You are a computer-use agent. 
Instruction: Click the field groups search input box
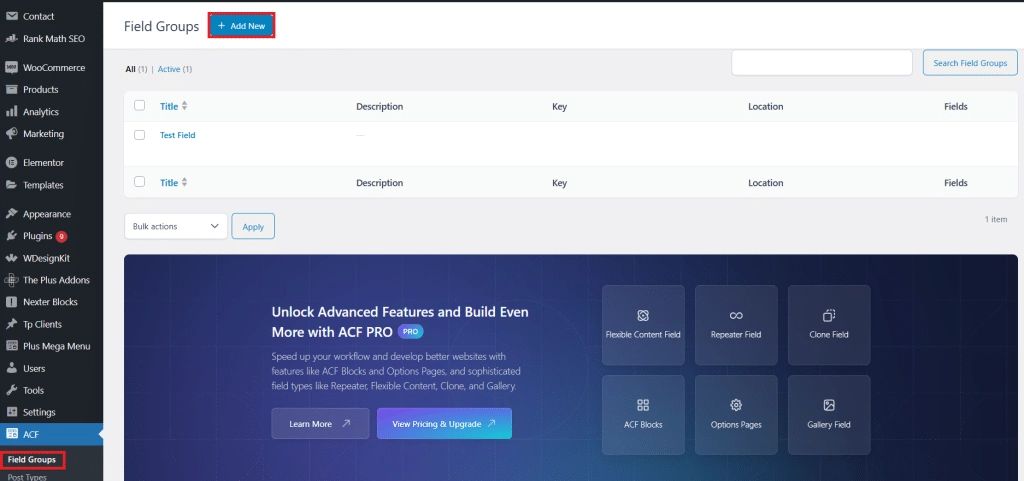821,63
